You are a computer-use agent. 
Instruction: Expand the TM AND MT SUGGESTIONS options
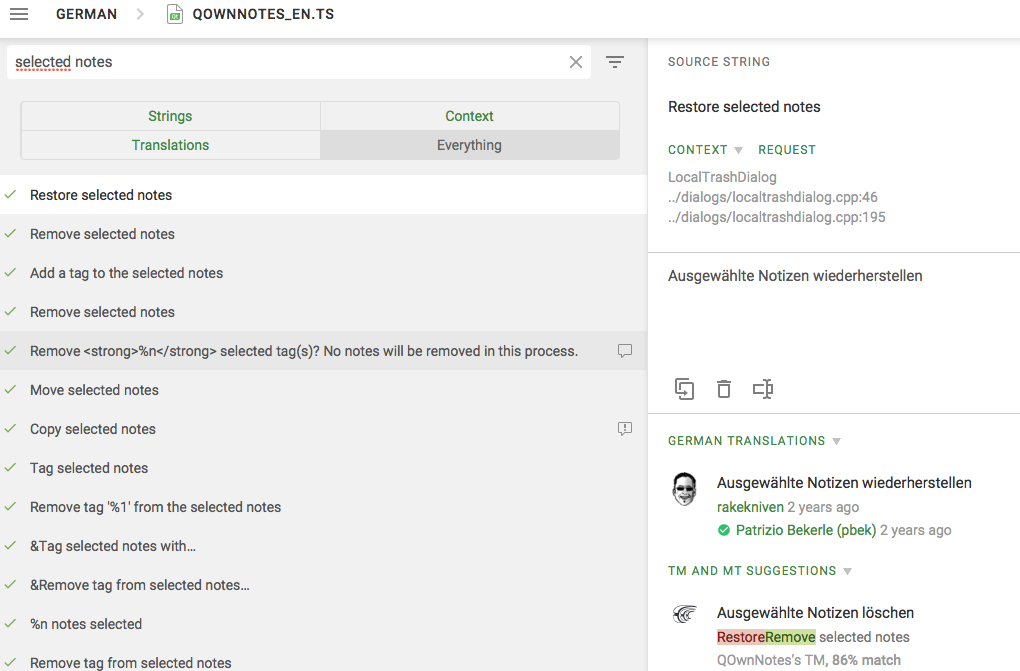847,571
